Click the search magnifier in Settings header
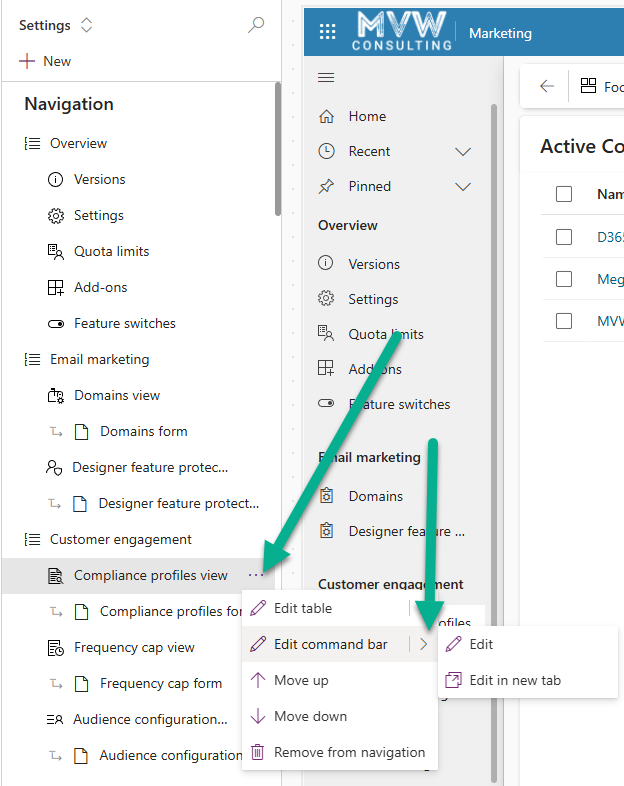Image resolution: width=624 pixels, height=786 pixels. tap(256, 25)
